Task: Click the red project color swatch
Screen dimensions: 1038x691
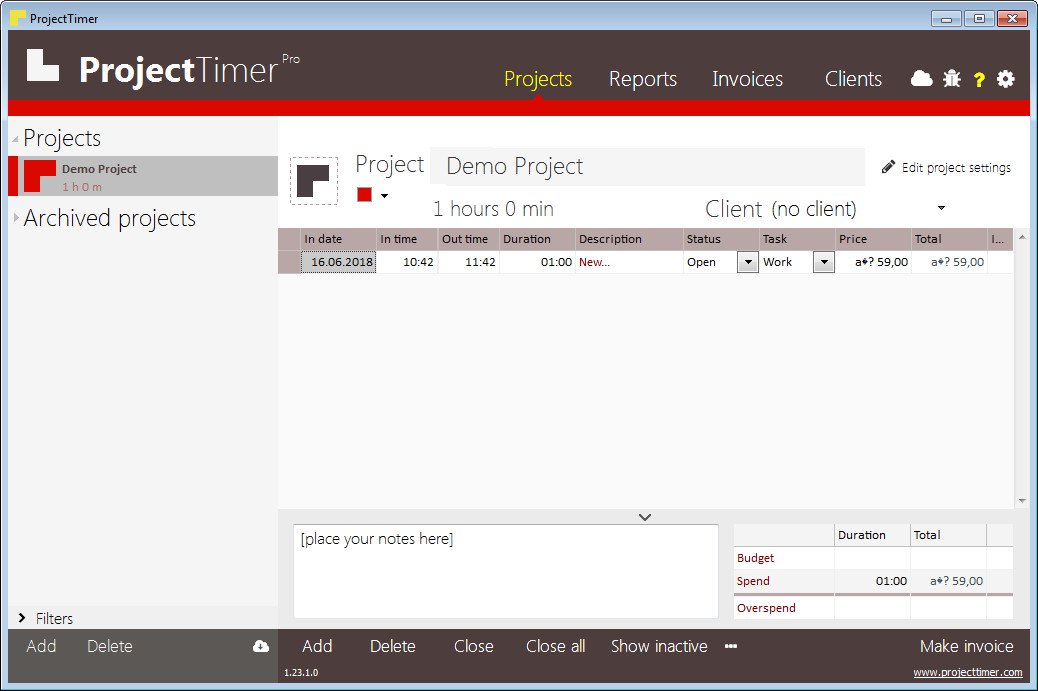Action: coord(364,195)
